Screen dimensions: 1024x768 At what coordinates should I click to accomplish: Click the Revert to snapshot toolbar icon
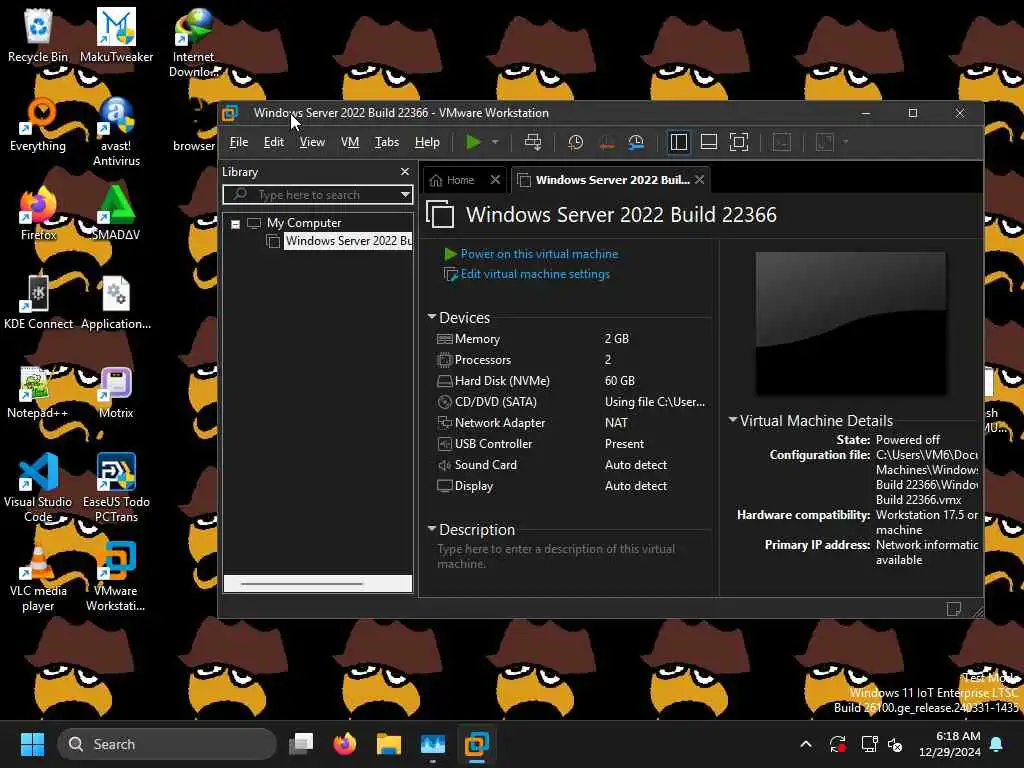pos(606,142)
